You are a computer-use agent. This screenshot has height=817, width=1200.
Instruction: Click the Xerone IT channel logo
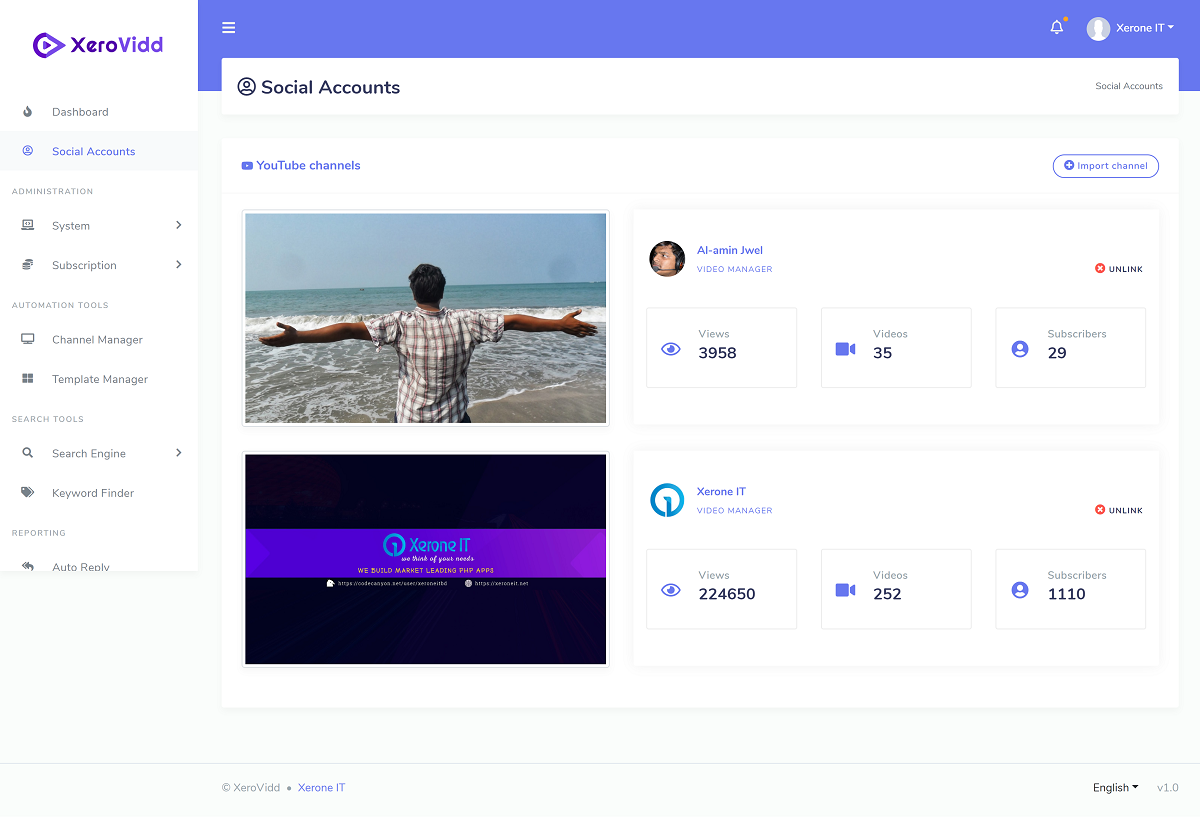[667, 500]
